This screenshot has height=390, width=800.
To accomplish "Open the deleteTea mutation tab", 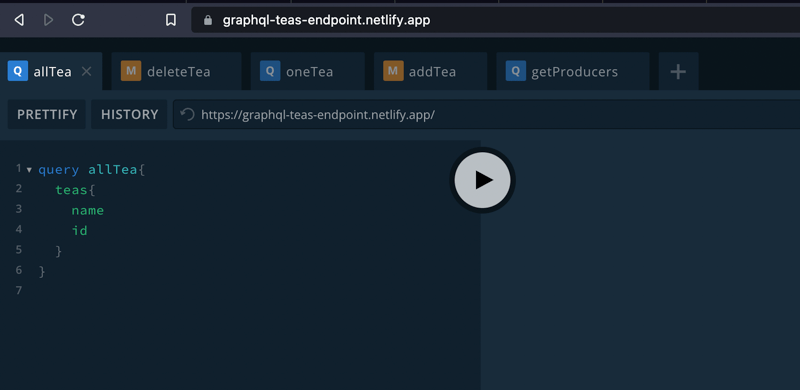I will point(177,71).
